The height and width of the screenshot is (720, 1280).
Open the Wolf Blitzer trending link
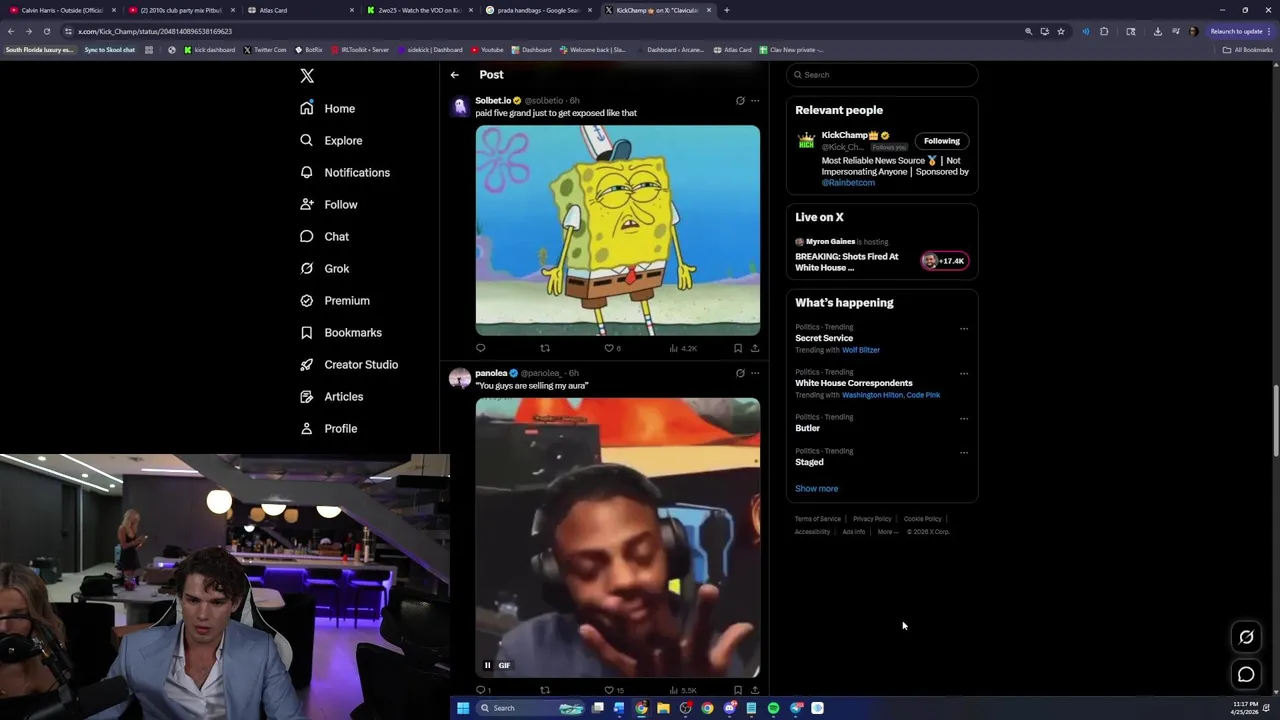pos(861,350)
